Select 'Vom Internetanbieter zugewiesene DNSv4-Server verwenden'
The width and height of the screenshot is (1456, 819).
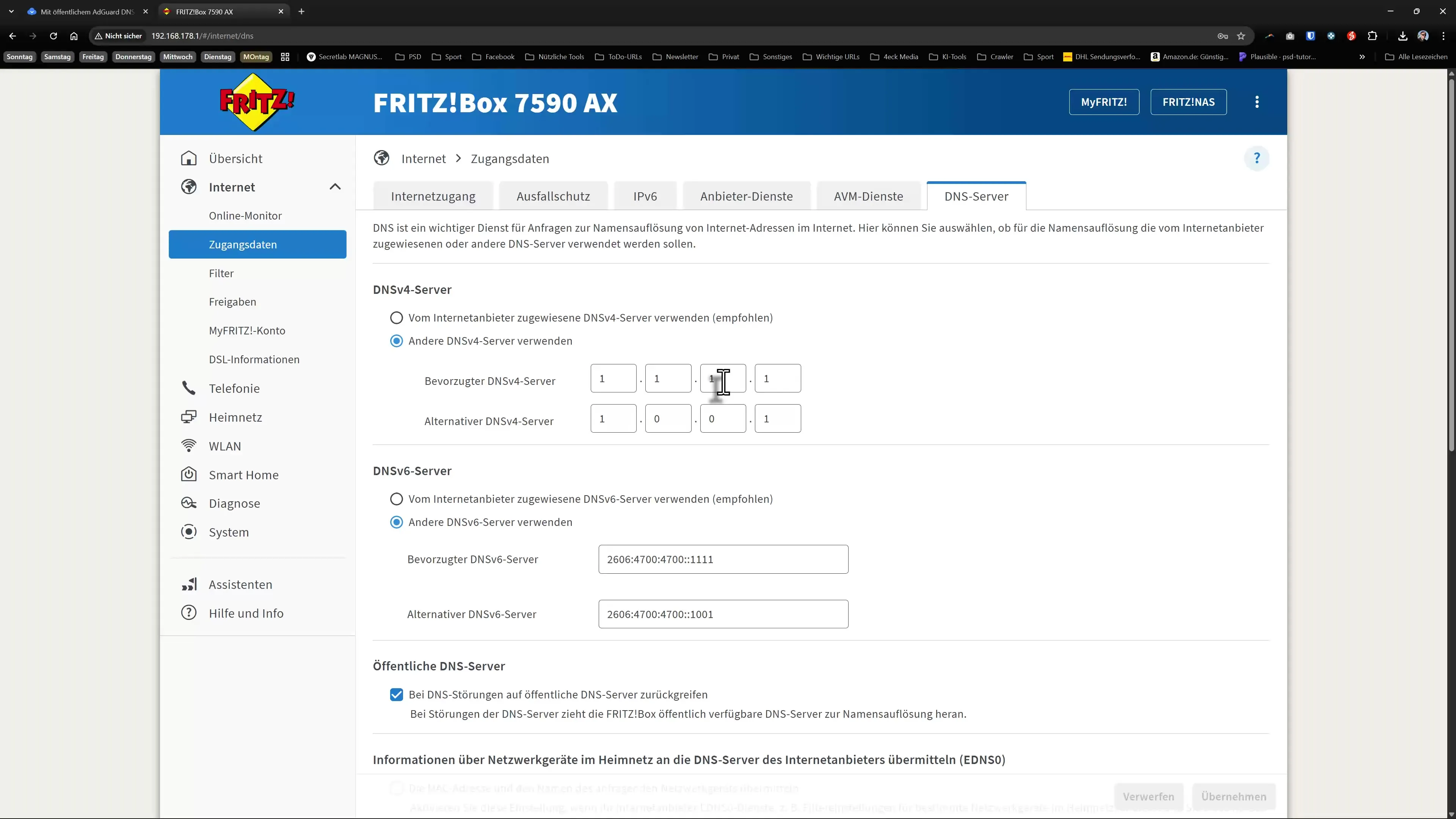tap(396, 318)
